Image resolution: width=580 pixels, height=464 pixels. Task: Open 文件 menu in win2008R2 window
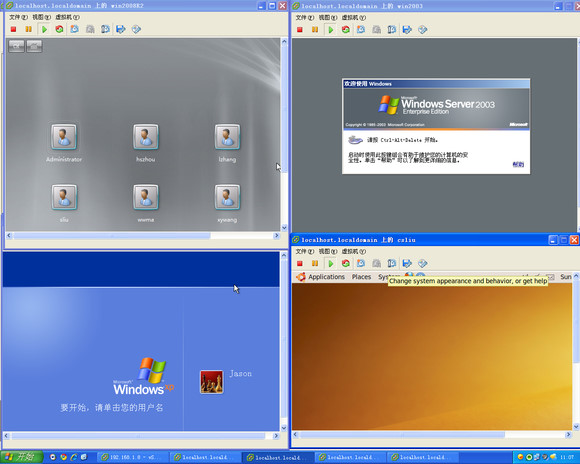pyautogui.click(x=18, y=17)
